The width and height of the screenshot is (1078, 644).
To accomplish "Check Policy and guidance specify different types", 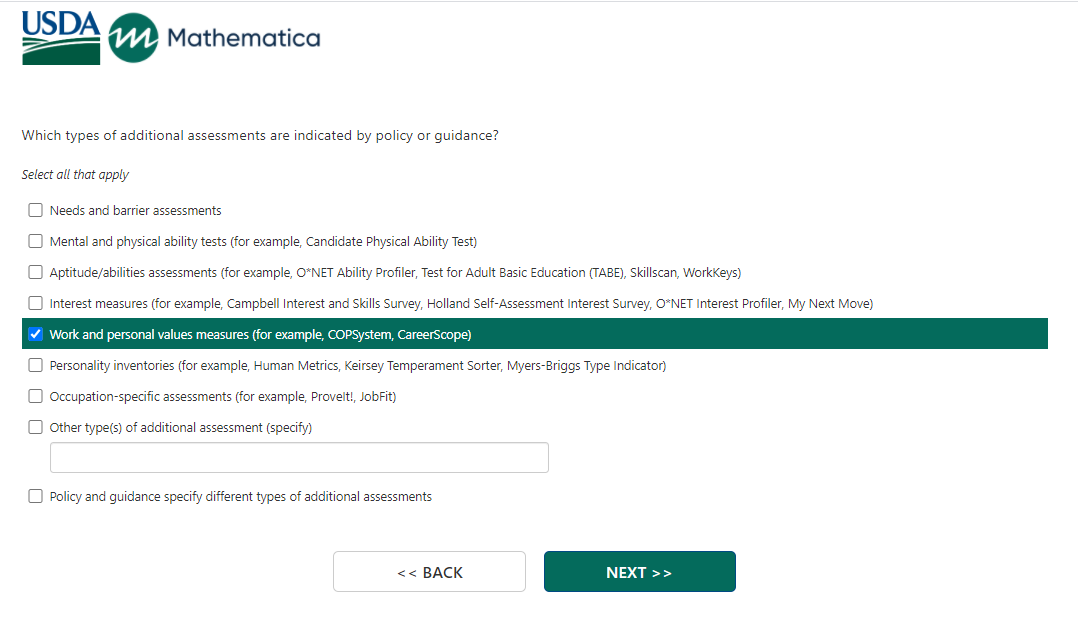I will tap(36, 497).
